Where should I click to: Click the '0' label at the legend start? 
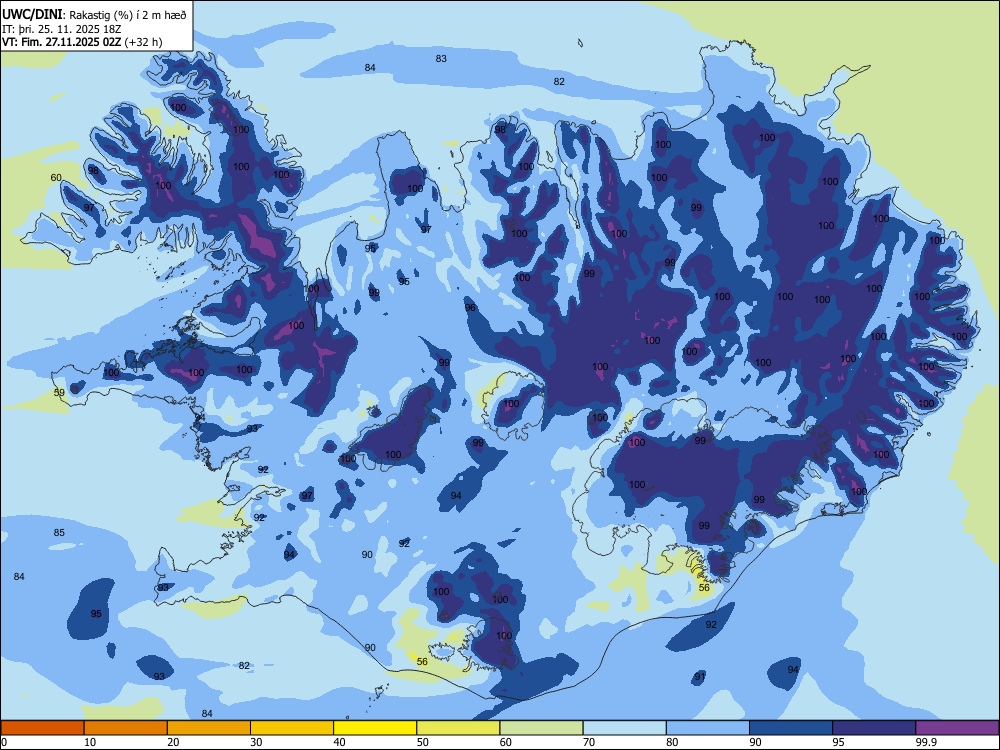point(4,742)
